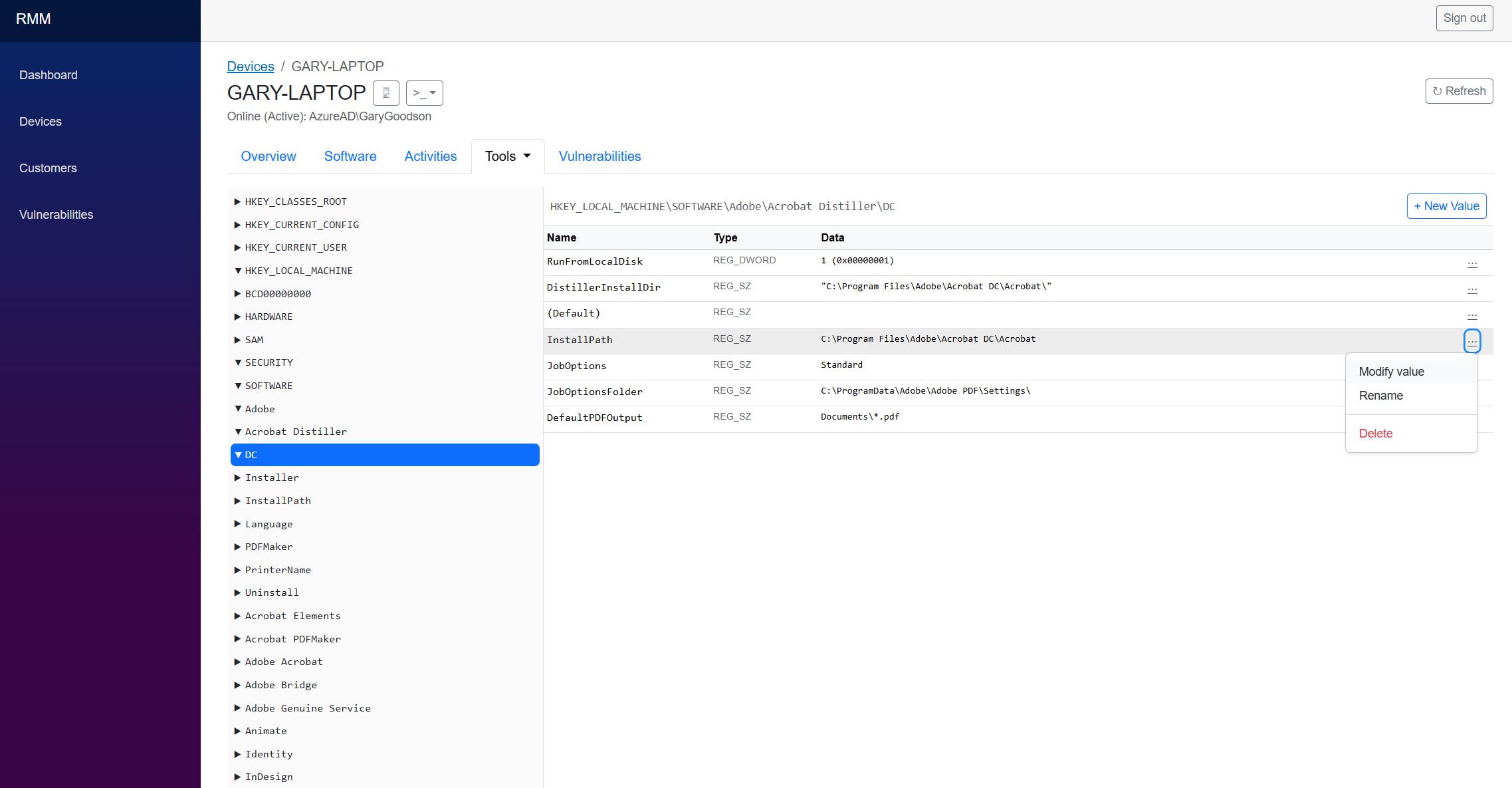Open the ellipsis actions for DistillerInstallDir
Image resolution: width=1512 pixels, height=788 pixels.
tap(1473, 291)
